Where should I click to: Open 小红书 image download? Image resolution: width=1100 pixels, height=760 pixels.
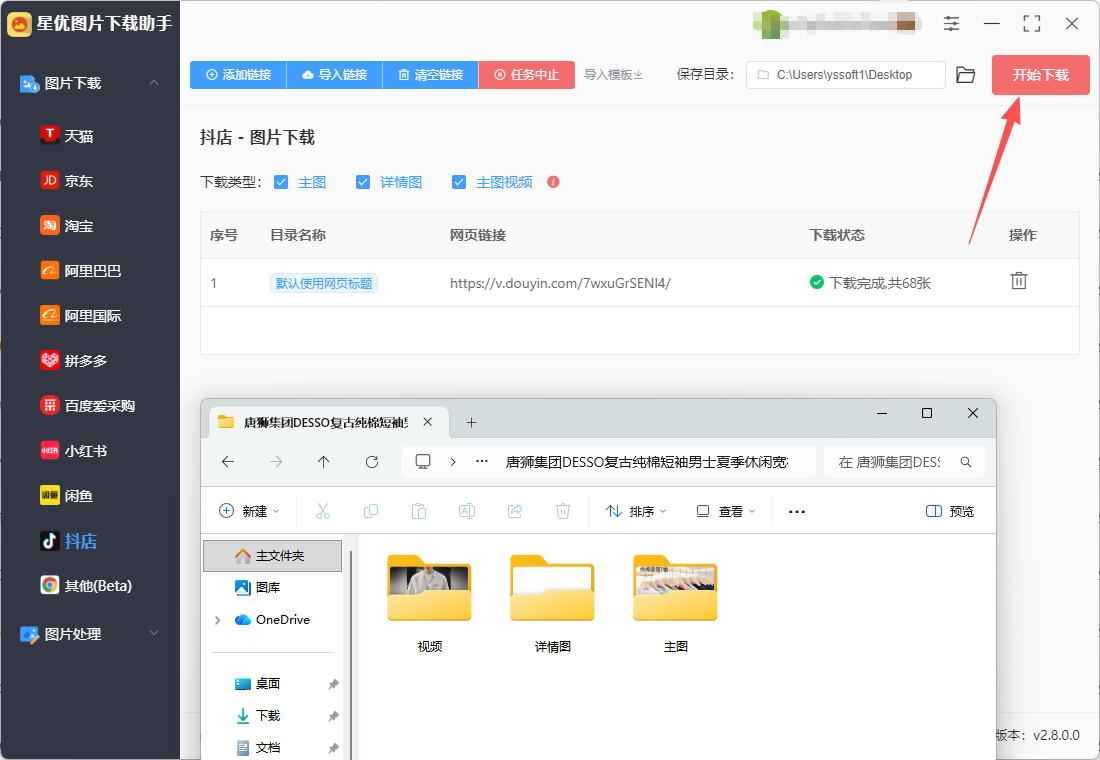[74, 451]
